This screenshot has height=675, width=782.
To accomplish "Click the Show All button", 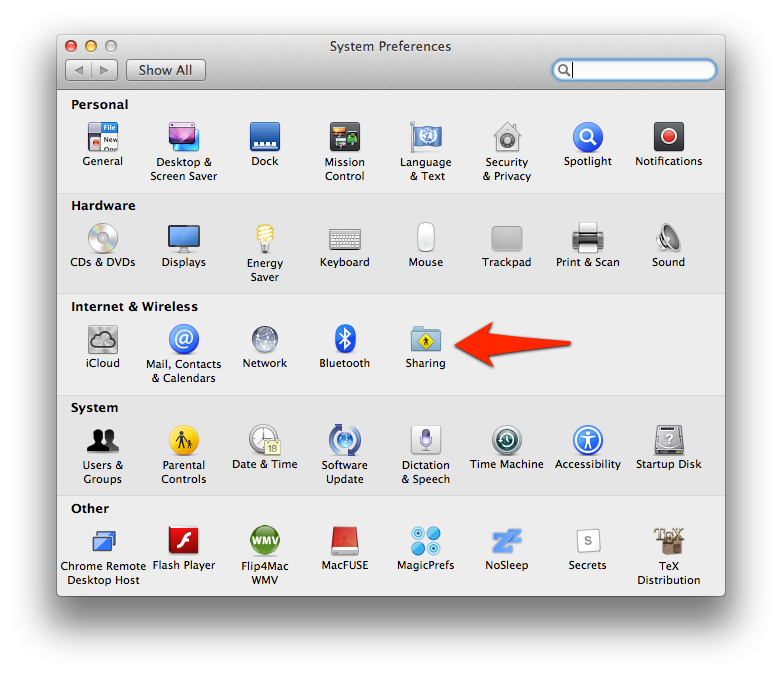I will [166, 70].
